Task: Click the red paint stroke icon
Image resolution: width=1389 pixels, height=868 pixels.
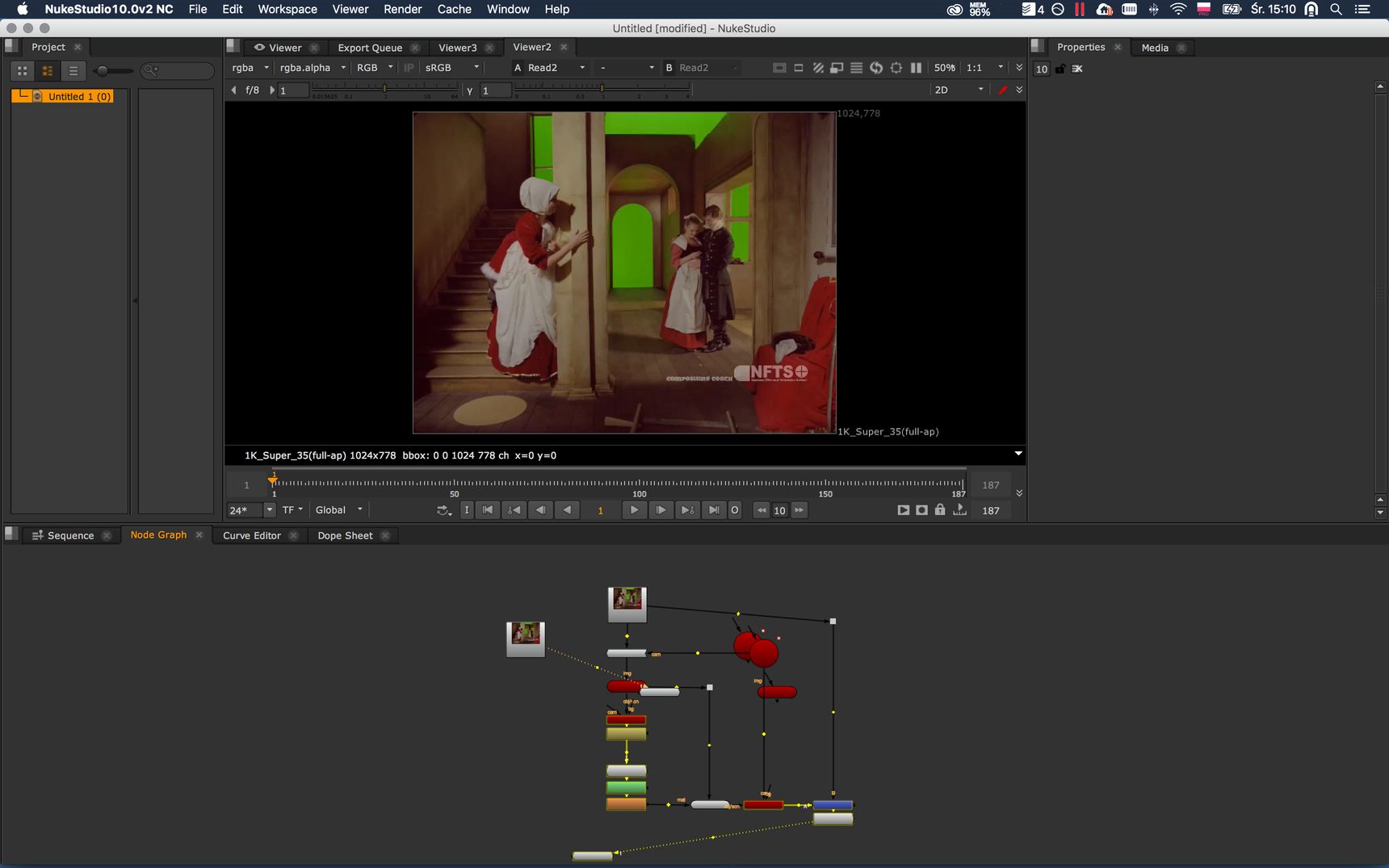Action: [1002, 90]
